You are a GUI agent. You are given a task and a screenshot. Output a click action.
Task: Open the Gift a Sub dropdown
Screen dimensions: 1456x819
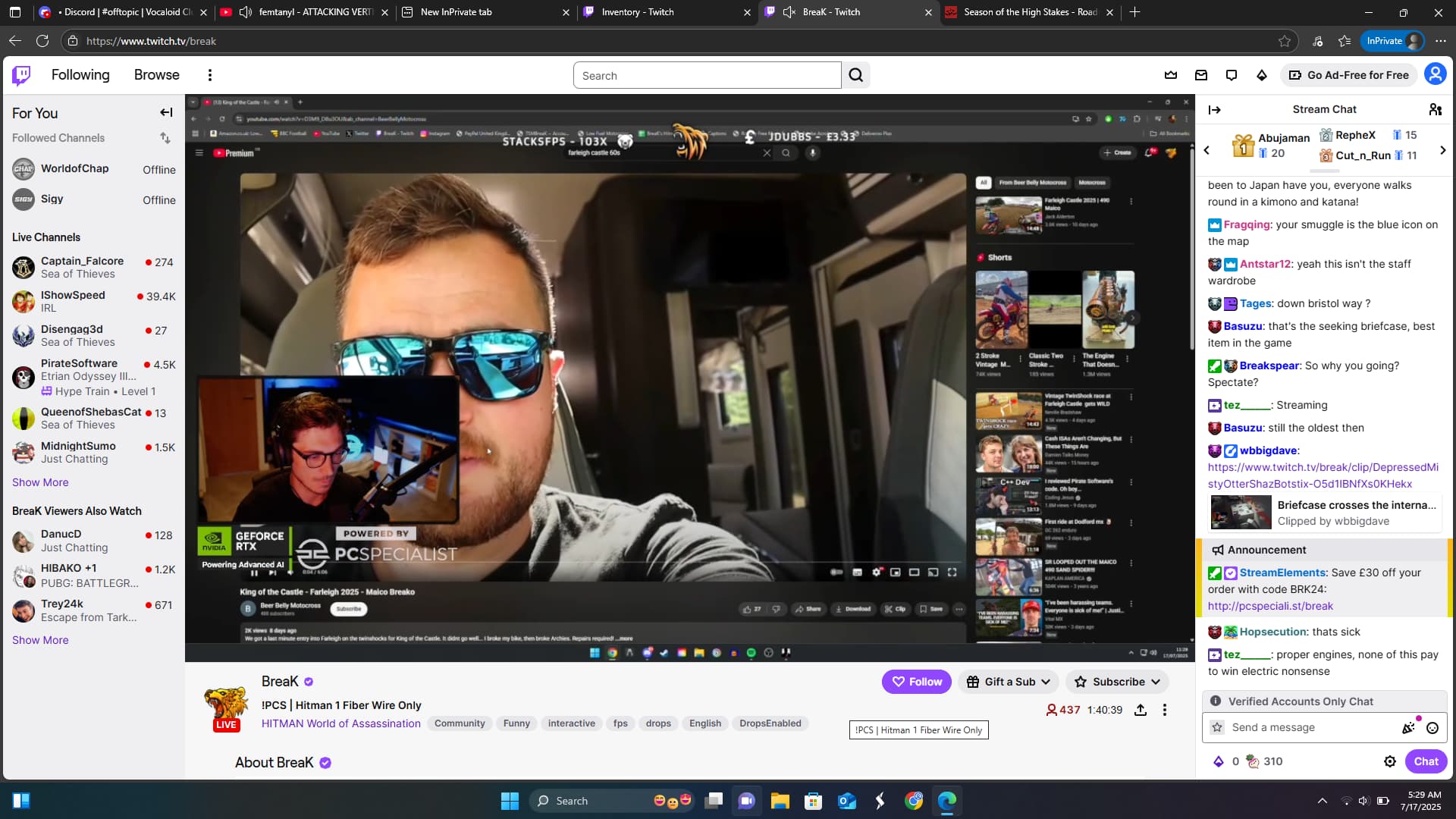point(1009,682)
